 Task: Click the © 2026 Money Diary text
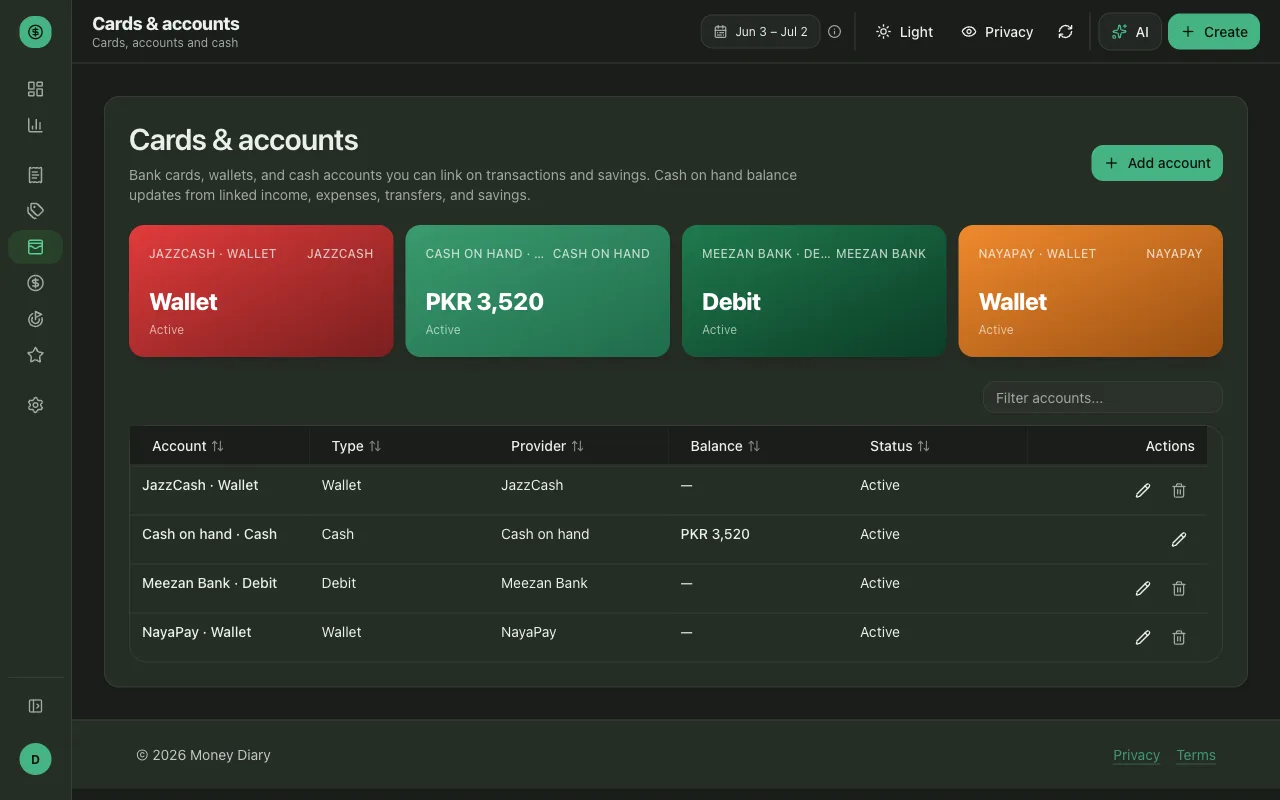tap(203, 755)
